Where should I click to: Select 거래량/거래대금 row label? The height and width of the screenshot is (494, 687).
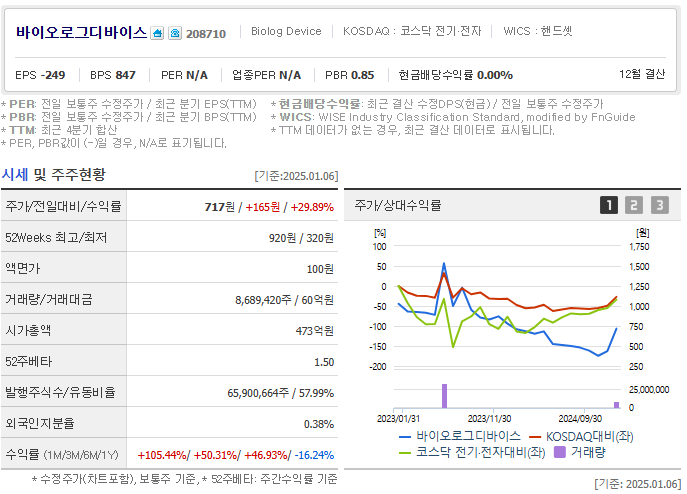pos(49,299)
